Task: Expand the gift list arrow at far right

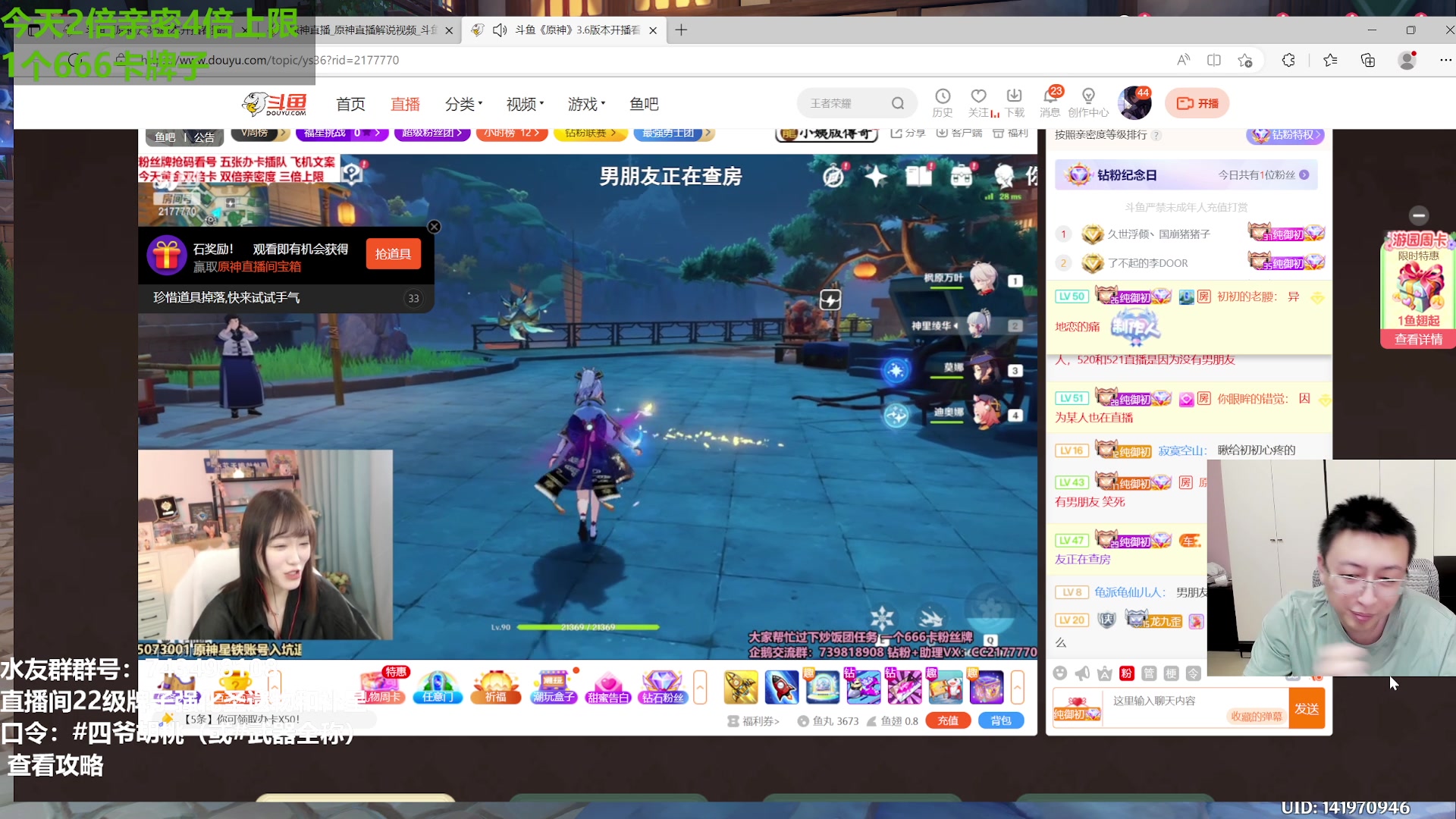Action: pos(1017,687)
